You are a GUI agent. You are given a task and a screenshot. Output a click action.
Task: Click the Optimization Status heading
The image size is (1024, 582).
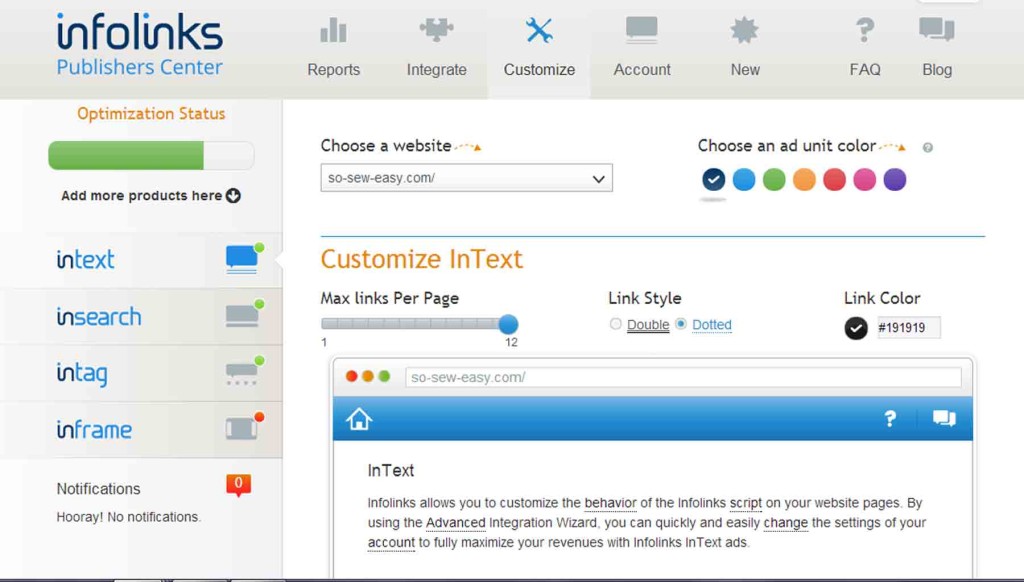point(151,114)
